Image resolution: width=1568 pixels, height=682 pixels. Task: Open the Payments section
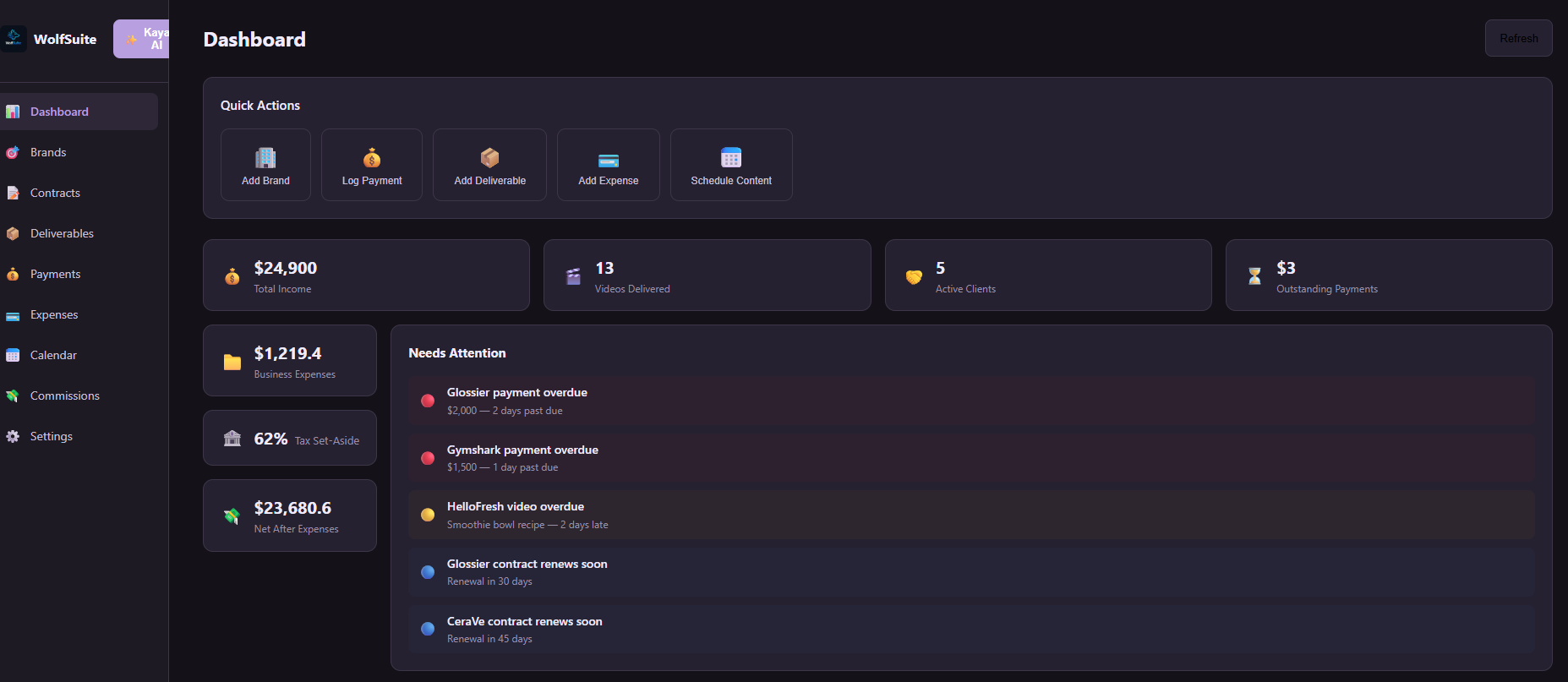click(x=79, y=274)
